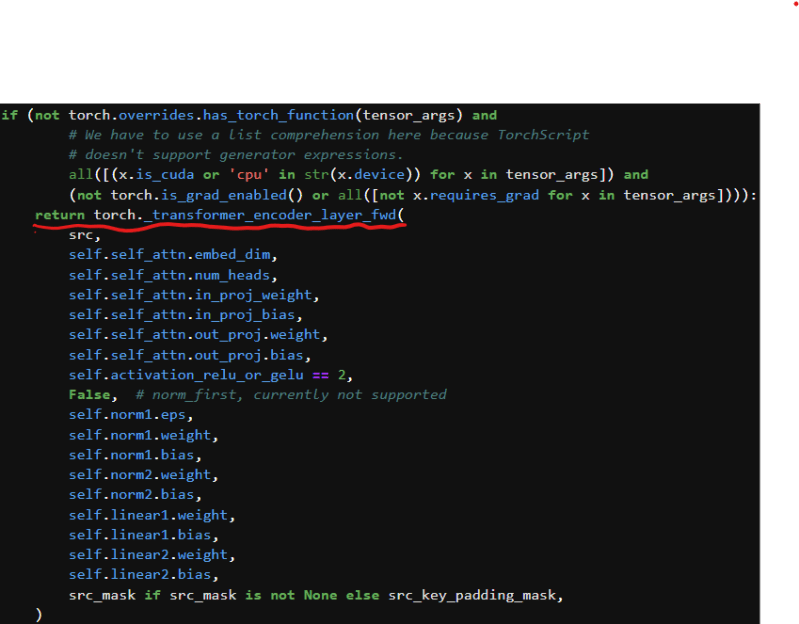
Task: Click the self.self_attn.in_proj_bias line
Action: [185, 315]
